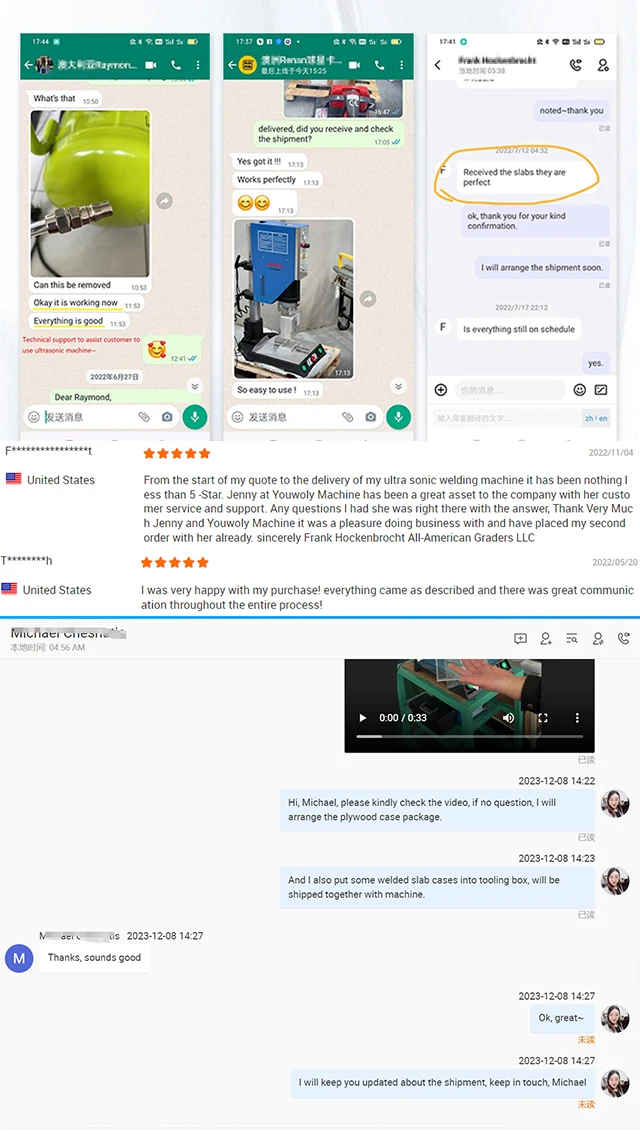This screenshot has width=640, height=1134.
Task: Open fullscreen on the video player
Action: 543,718
